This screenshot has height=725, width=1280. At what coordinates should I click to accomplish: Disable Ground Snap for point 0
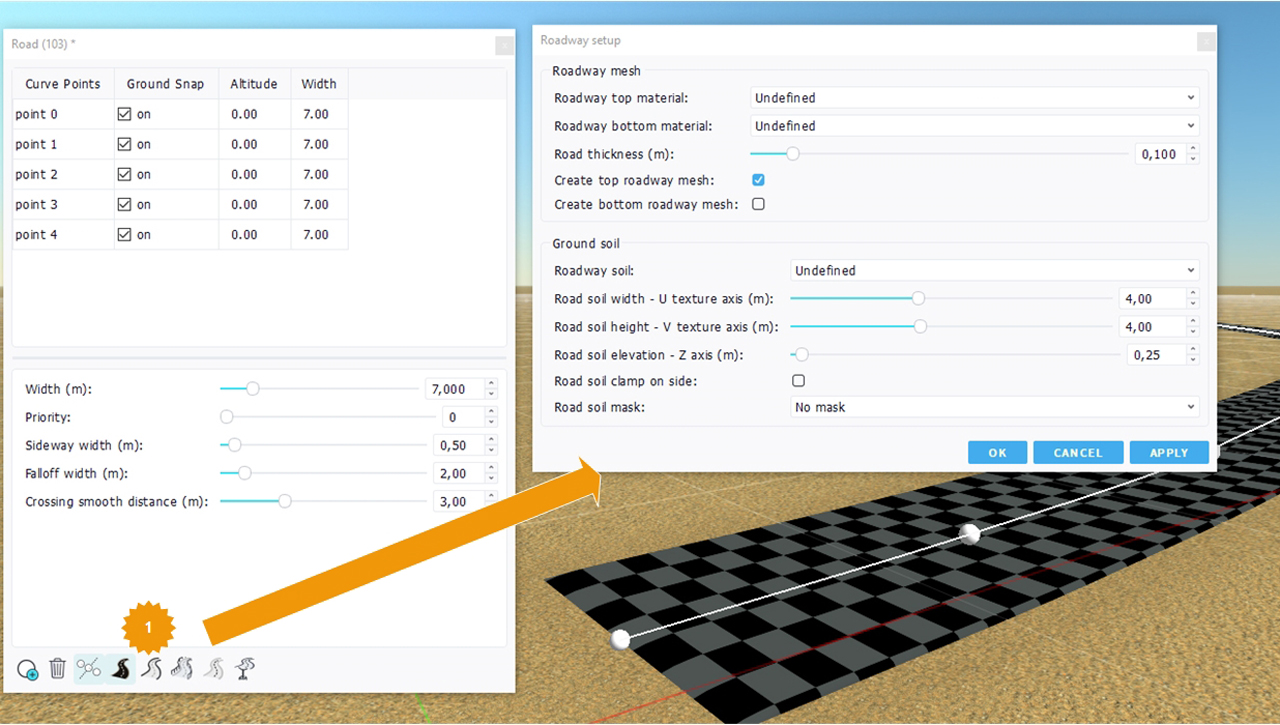pos(125,114)
